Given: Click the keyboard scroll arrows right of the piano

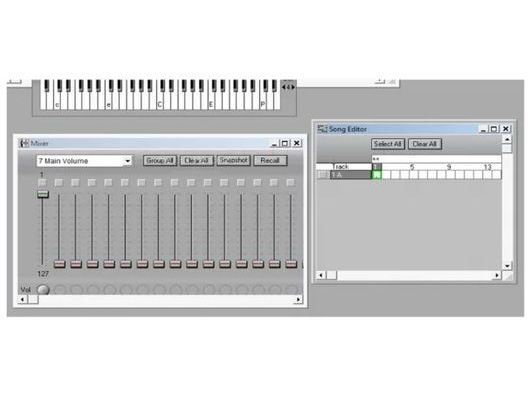Looking at the screenshot, I should click(x=288, y=87).
